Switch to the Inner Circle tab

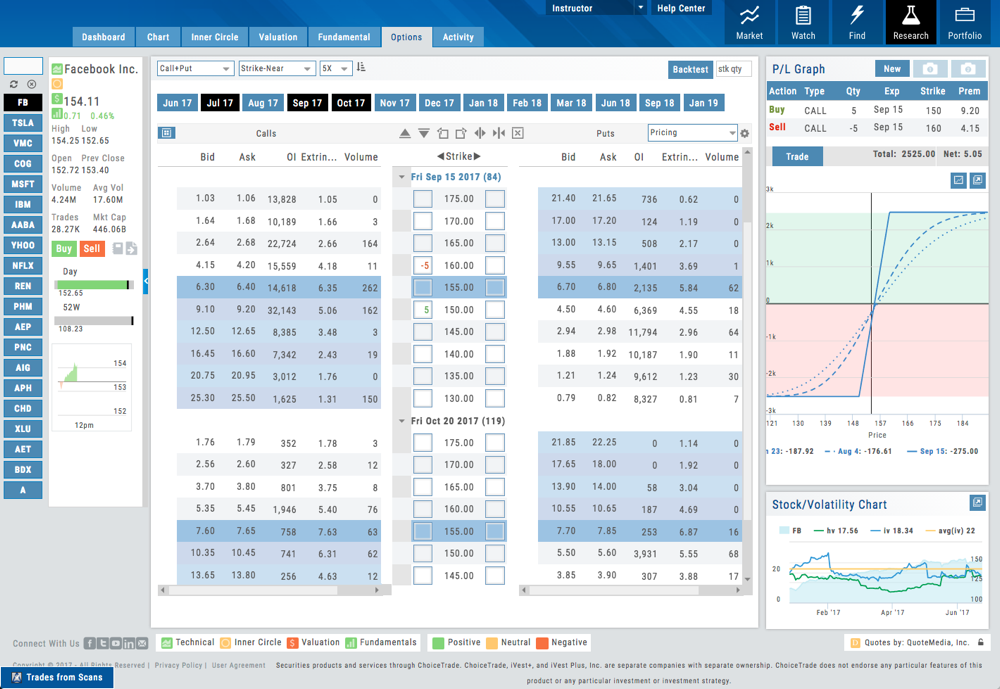tap(215, 37)
